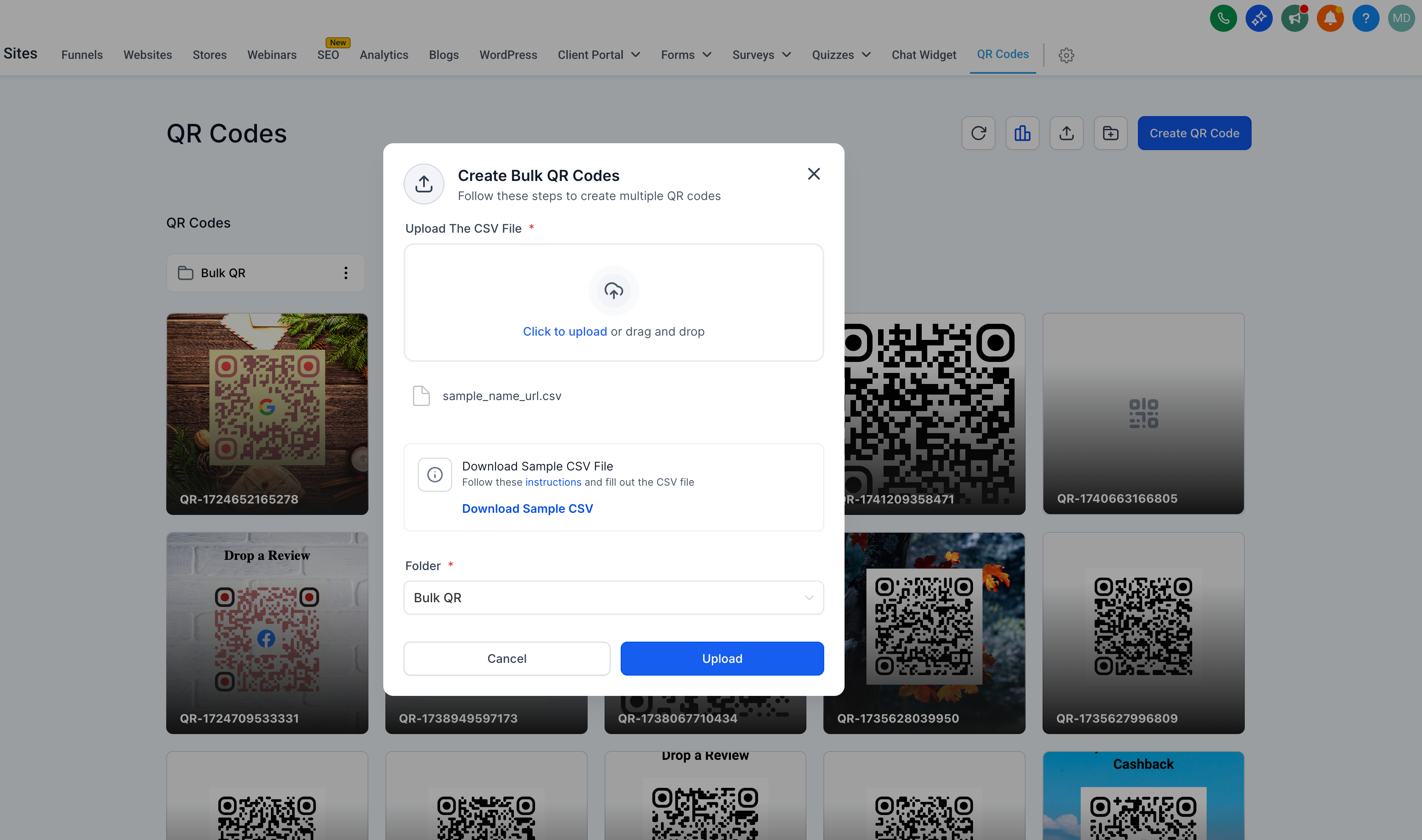This screenshot has width=1422, height=840.
Task: Download the Sample CSV file link
Action: point(527,509)
